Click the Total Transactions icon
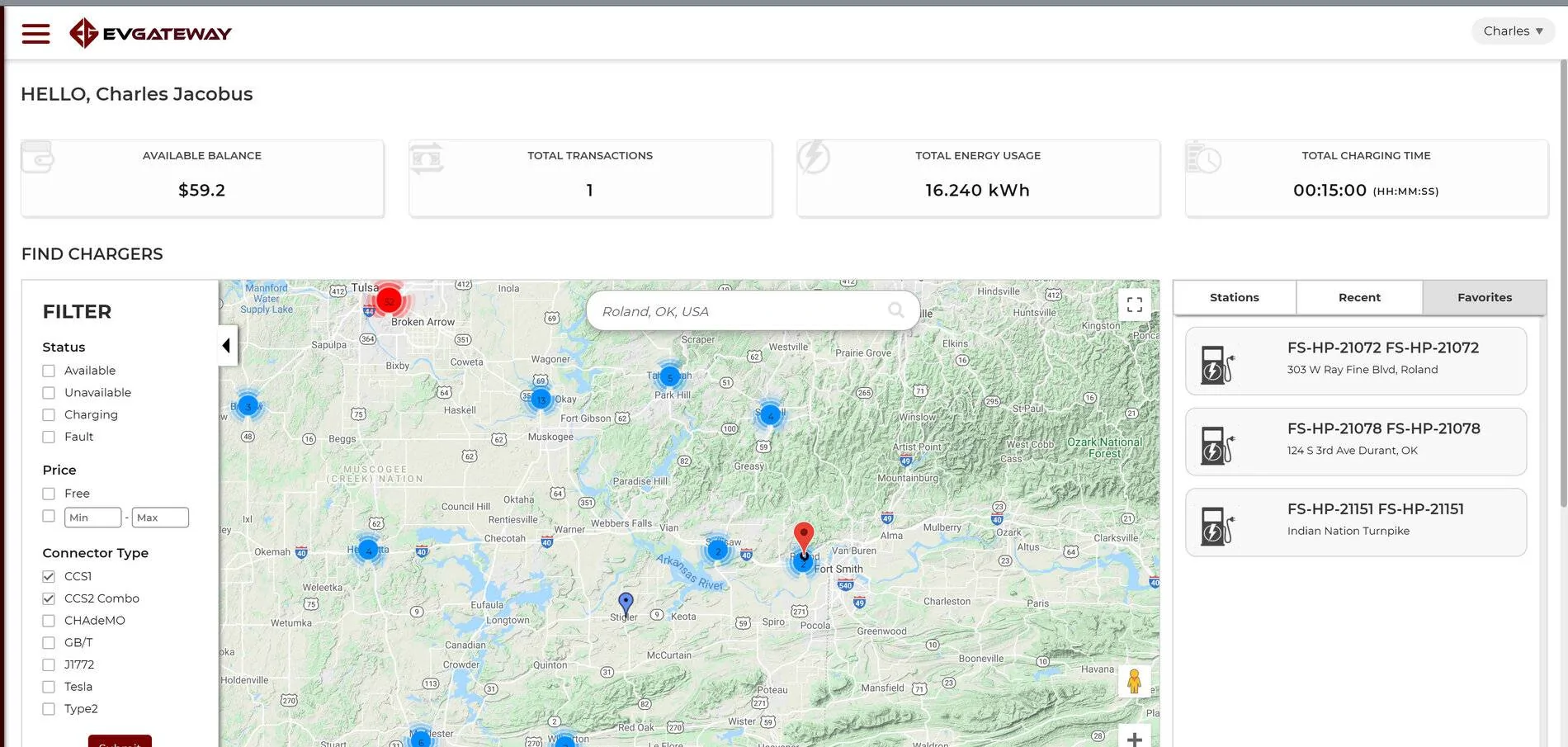The width and height of the screenshot is (1568, 747). 427,158
